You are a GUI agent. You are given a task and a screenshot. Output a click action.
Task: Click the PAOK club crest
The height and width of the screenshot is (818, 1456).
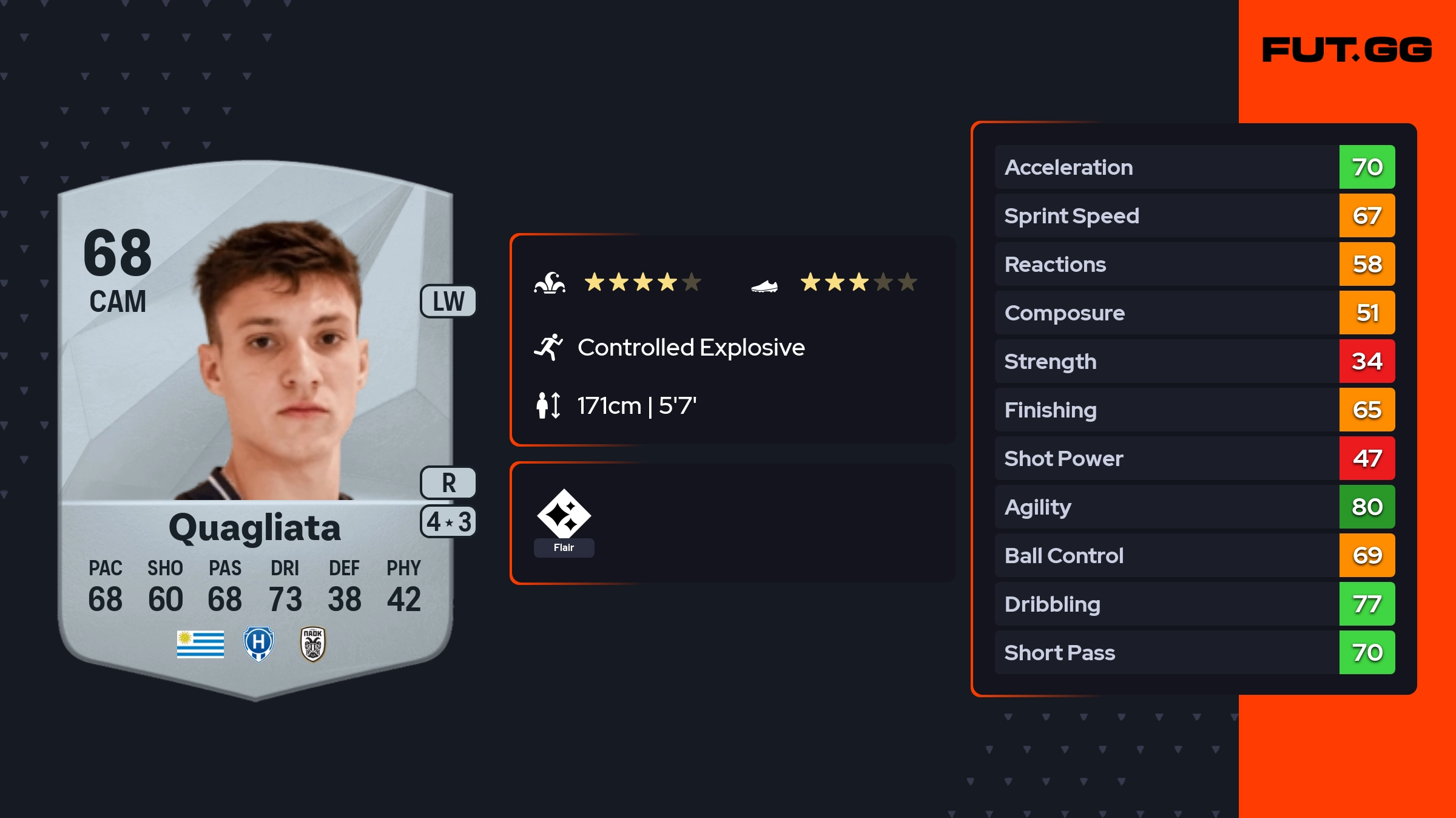point(313,644)
